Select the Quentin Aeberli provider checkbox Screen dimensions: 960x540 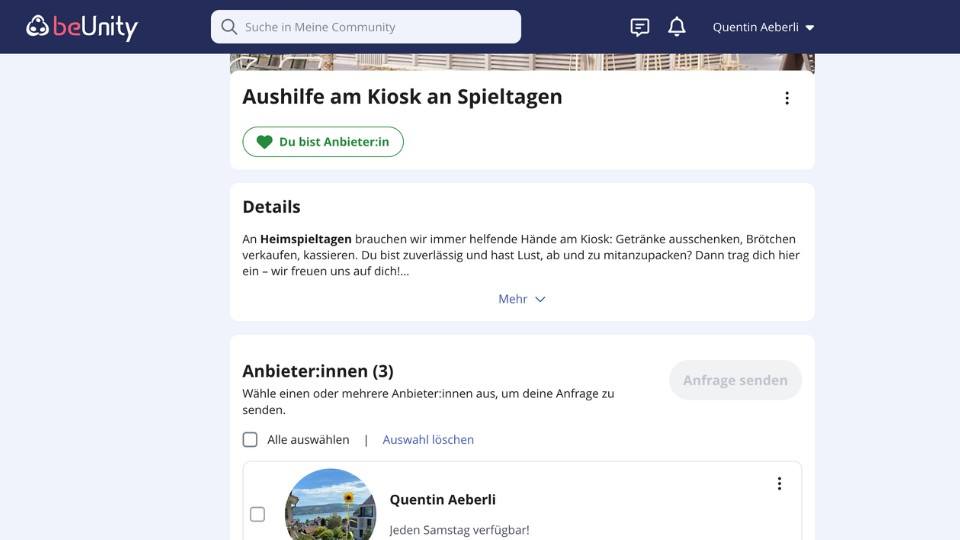coord(257,514)
